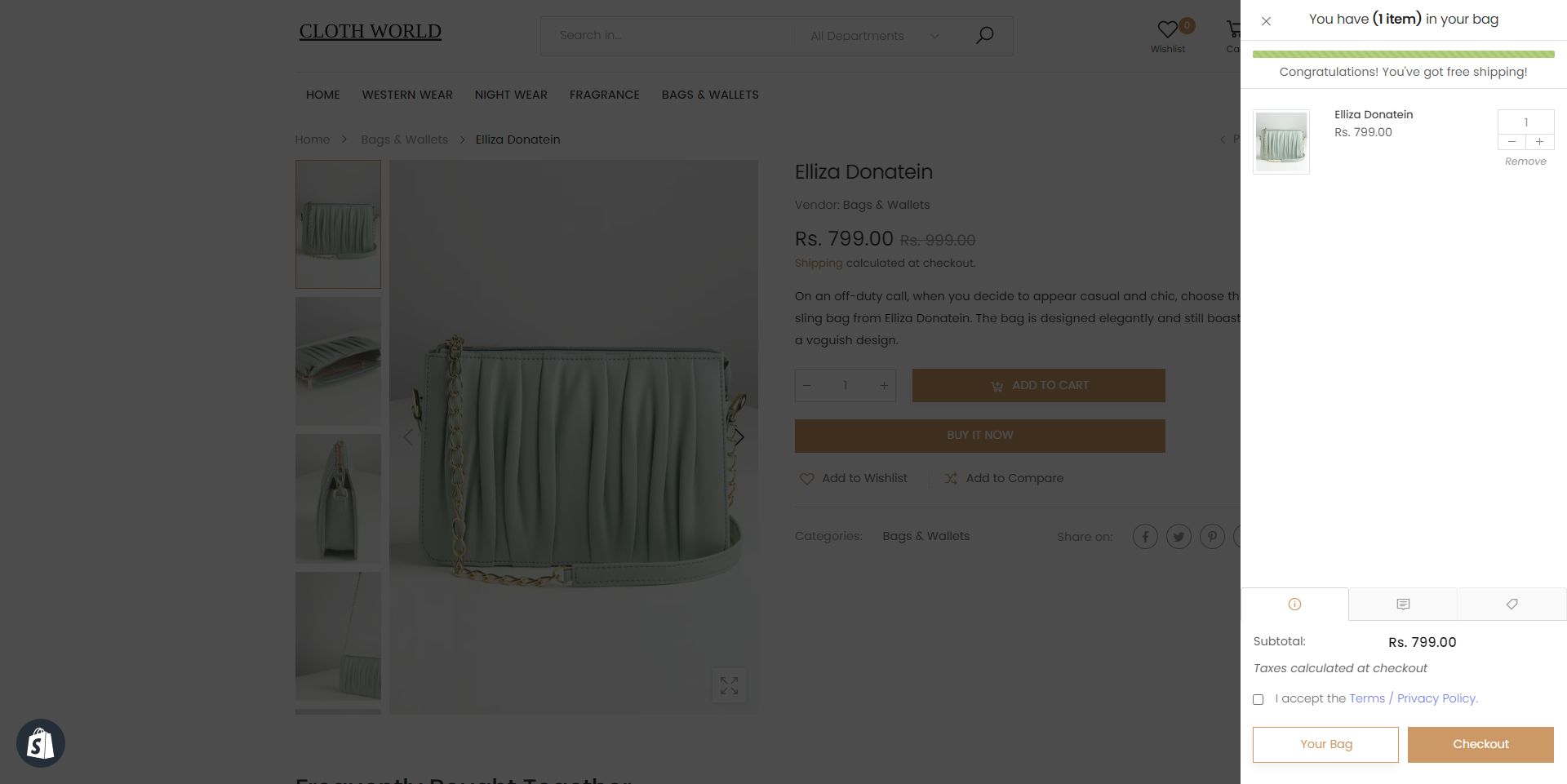1567x784 pixels.
Task: Open the order note tab in cart
Action: [1403, 605]
